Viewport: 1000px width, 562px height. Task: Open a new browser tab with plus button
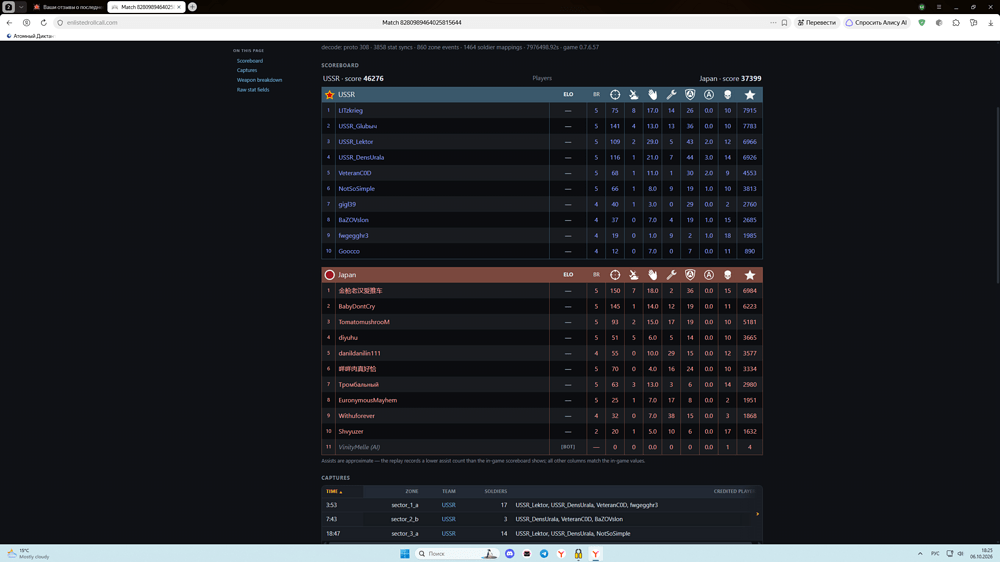pyautogui.click(x=192, y=7)
